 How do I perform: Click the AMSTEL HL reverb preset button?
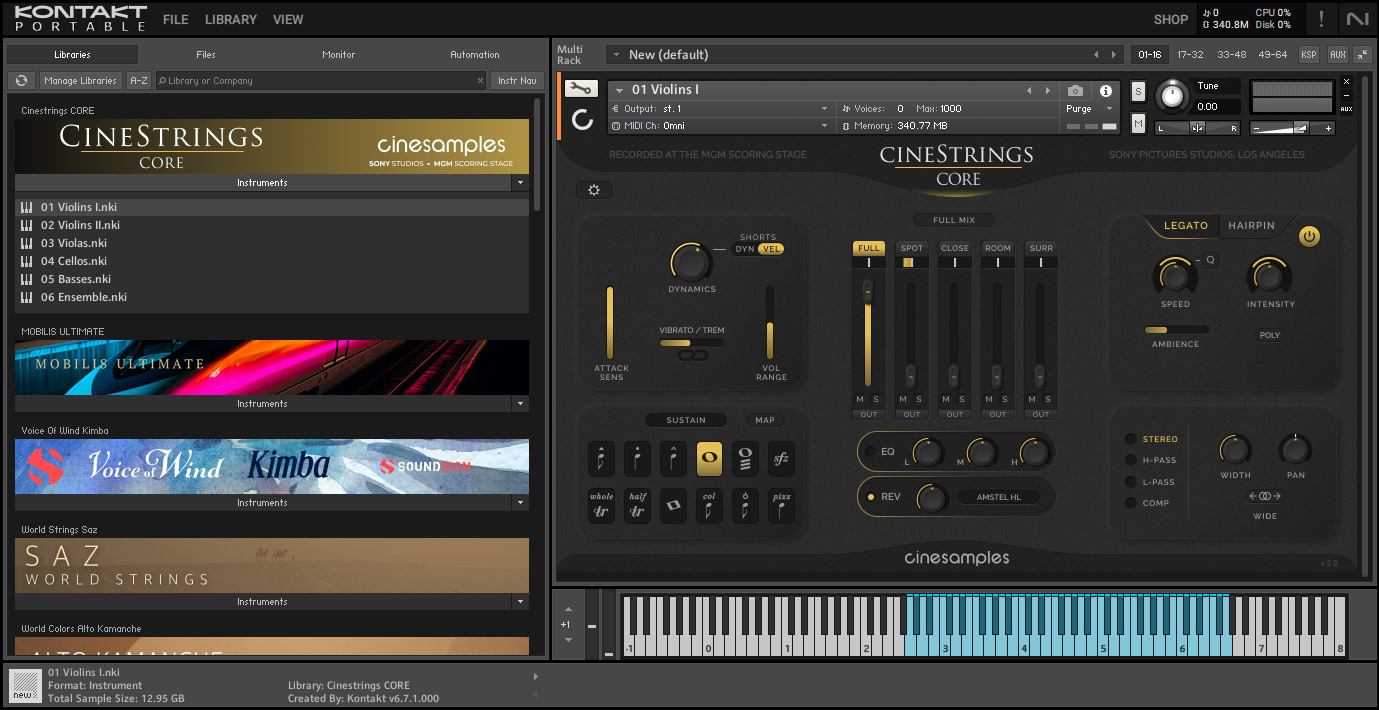[999, 497]
